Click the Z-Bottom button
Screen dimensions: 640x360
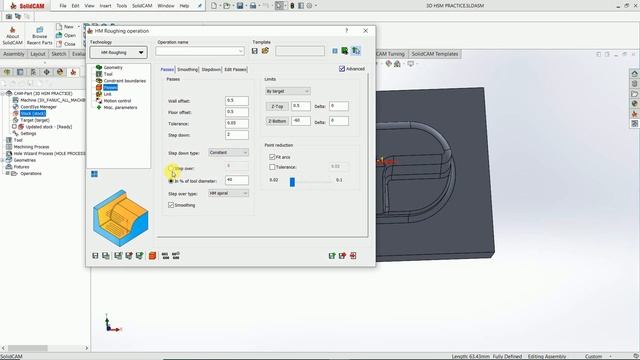tap(277, 121)
